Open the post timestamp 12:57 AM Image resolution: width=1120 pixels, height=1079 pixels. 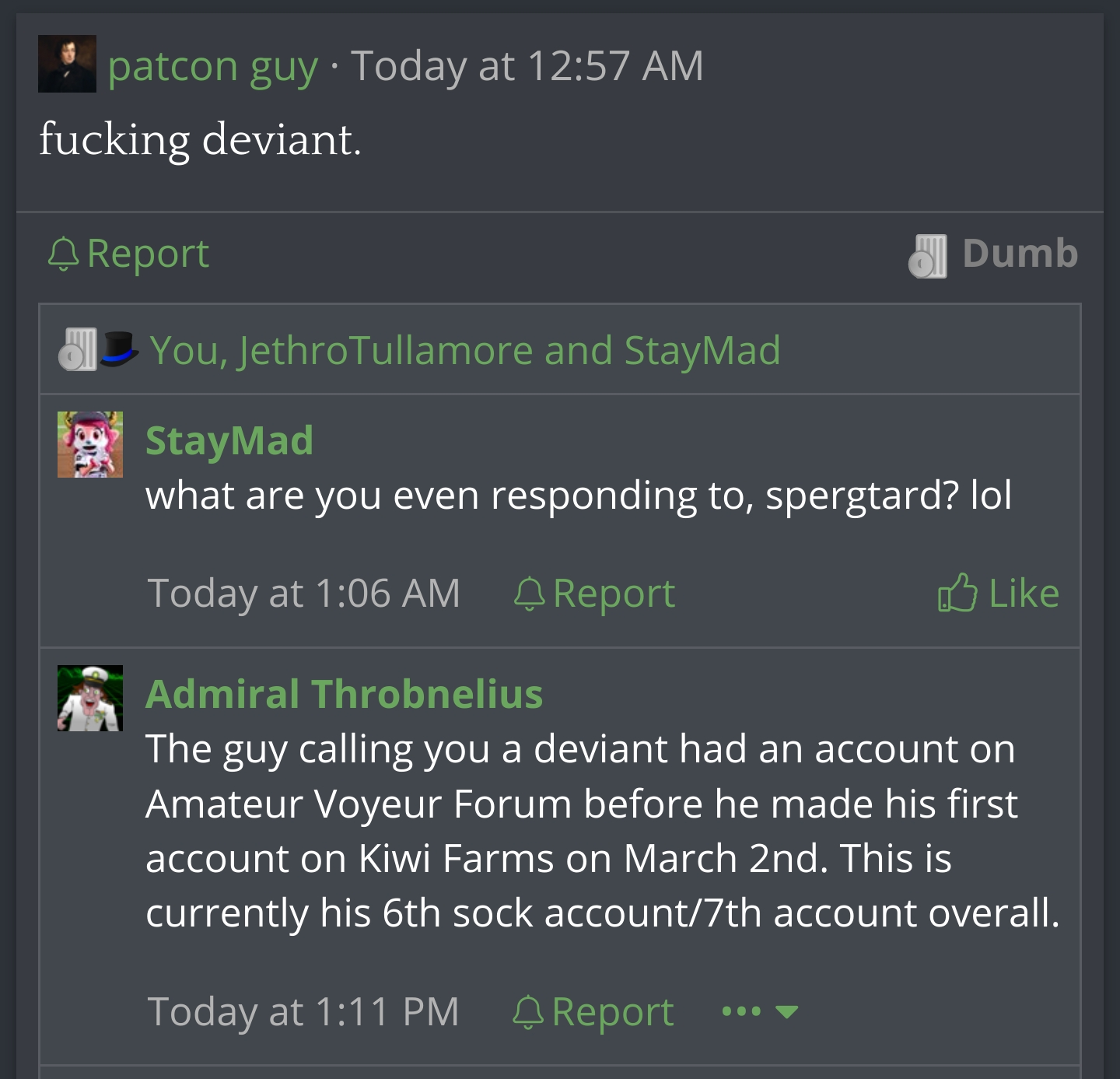[527, 65]
